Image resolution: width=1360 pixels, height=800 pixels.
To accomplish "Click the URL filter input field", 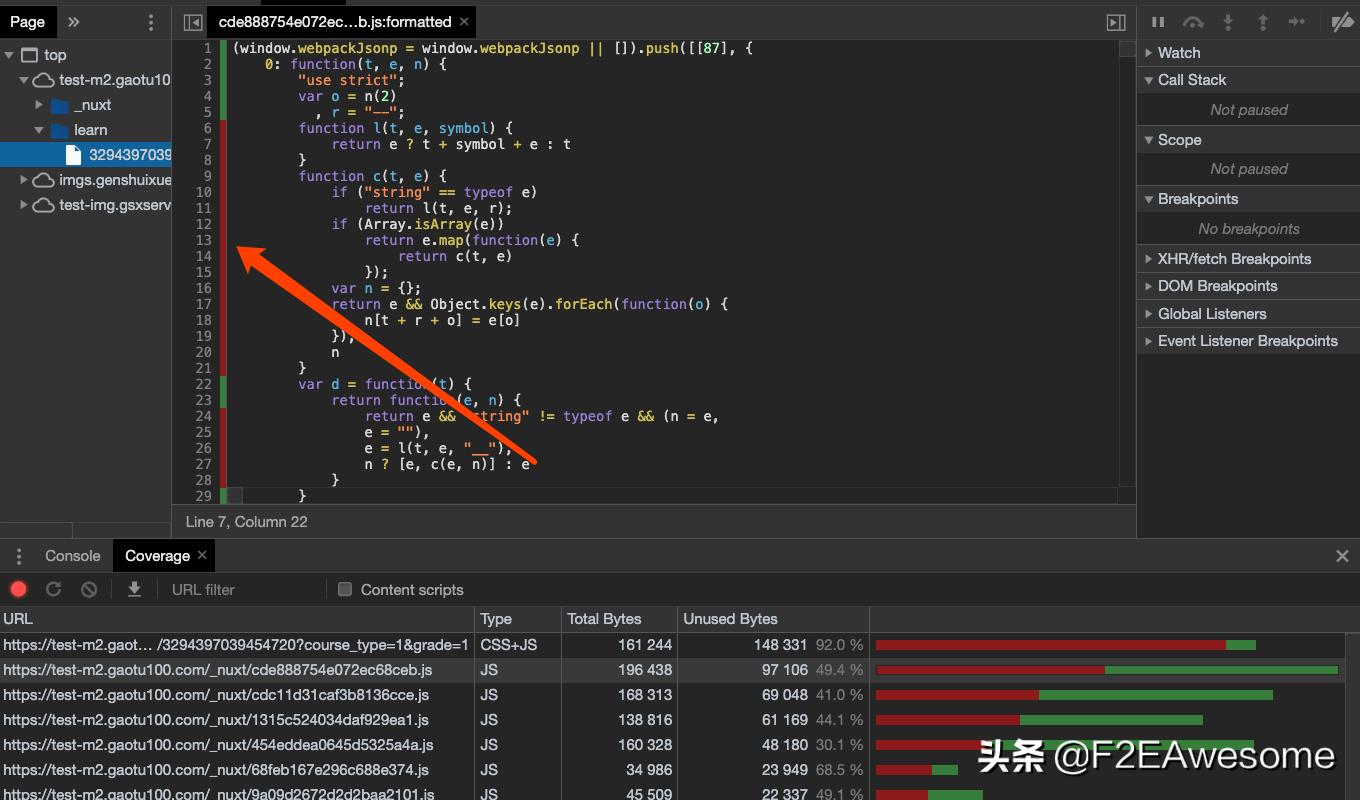I will click(240, 590).
